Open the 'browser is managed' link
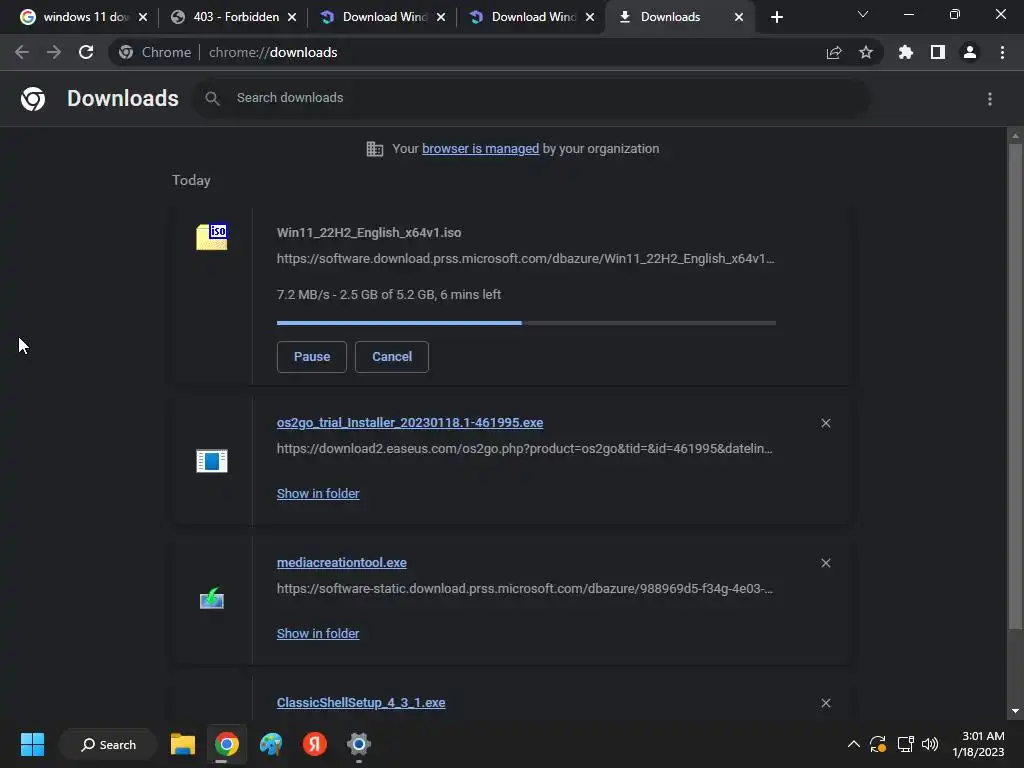Image resolution: width=1024 pixels, height=768 pixels. [481, 149]
